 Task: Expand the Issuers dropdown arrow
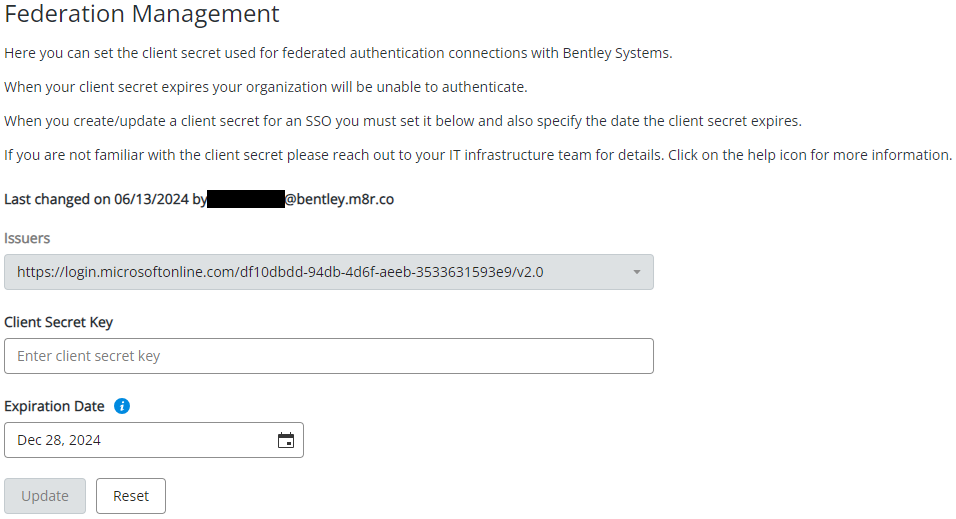pos(637,272)
